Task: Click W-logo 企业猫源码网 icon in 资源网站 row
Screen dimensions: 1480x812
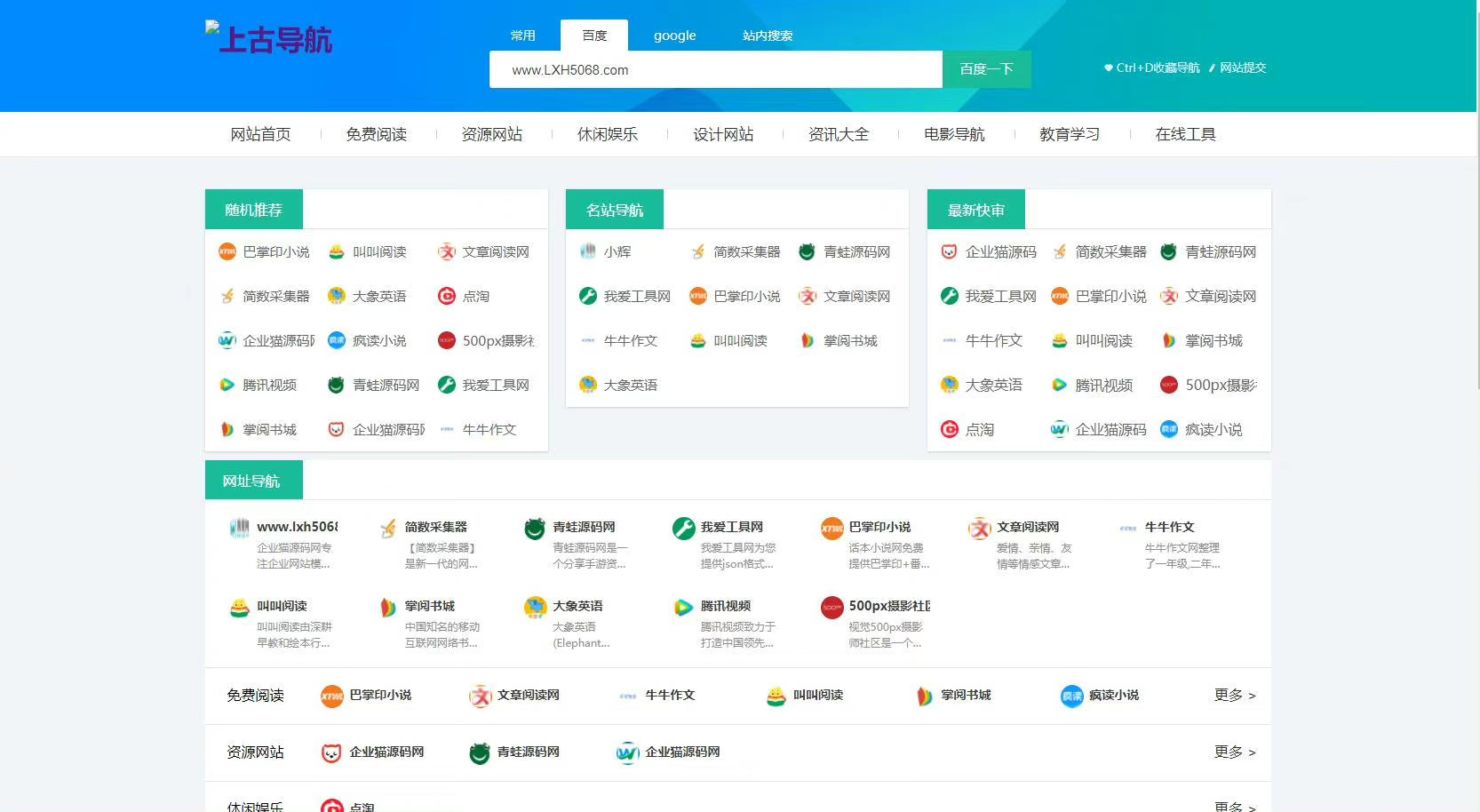Action: pyautogui.click(x=628, y=753)
